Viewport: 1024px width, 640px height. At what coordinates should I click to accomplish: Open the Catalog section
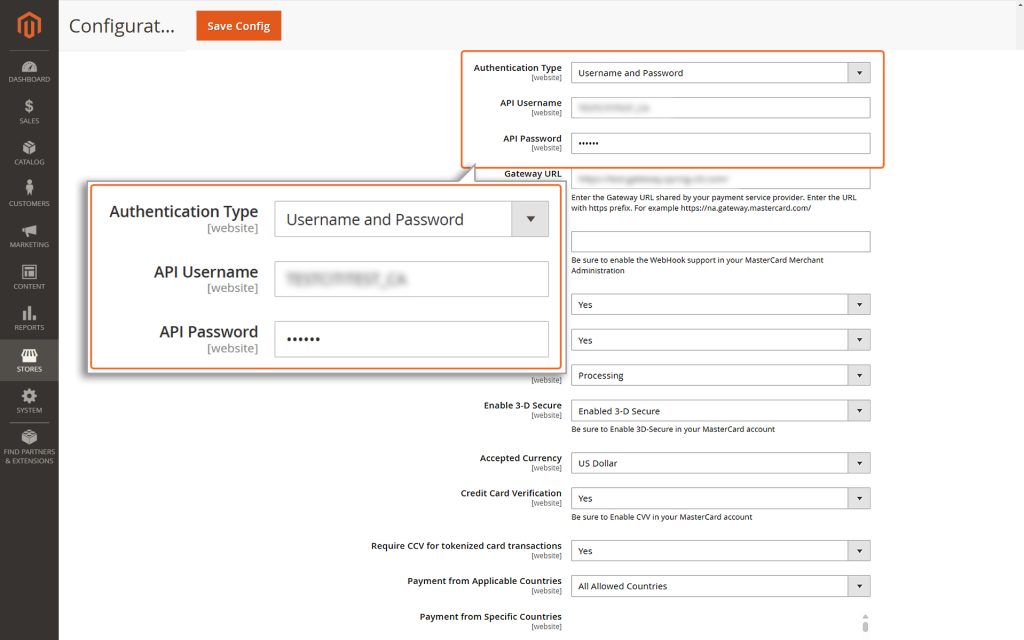coord(29,151)
